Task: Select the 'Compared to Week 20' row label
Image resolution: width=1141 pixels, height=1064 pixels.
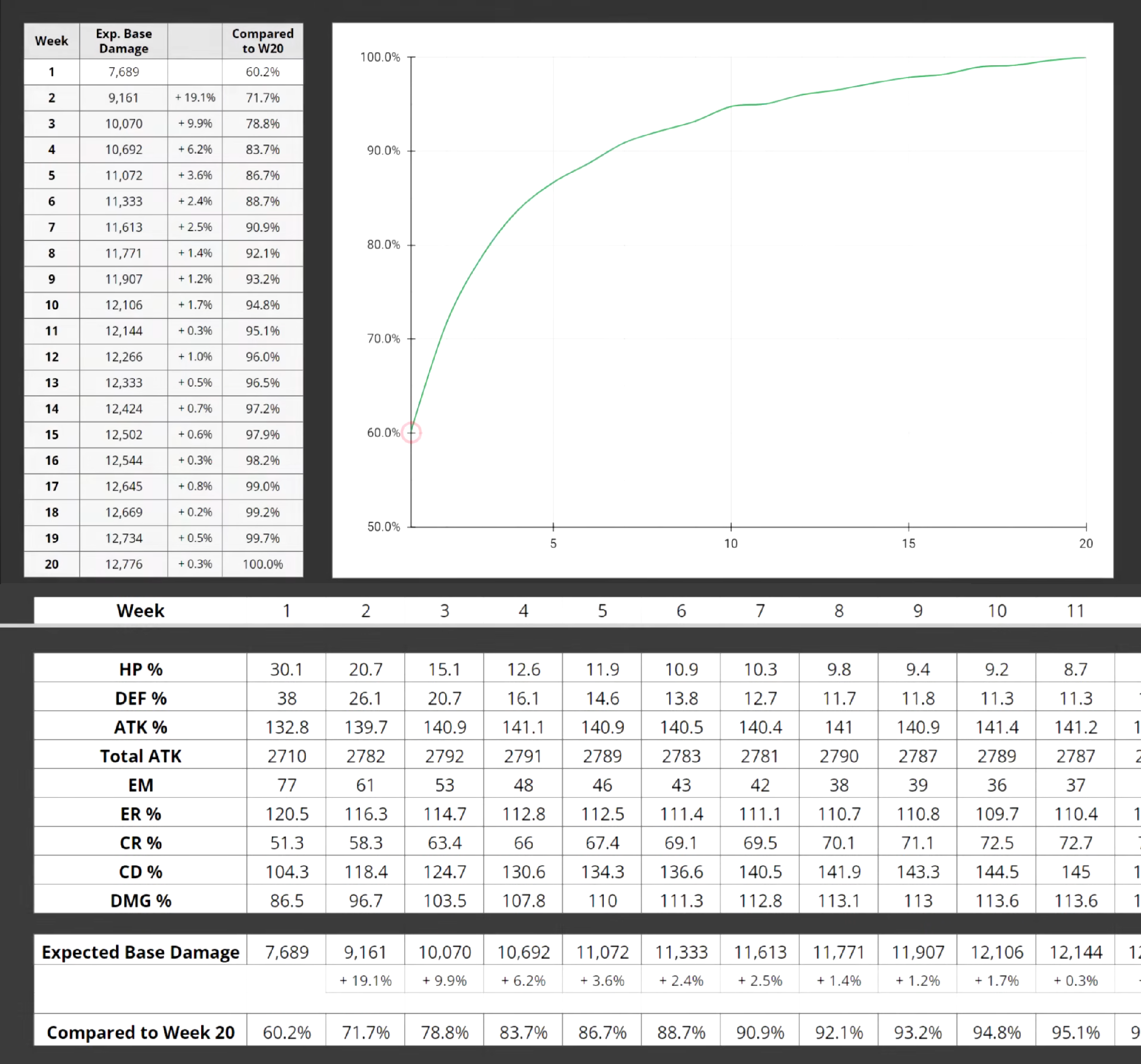Action: click(x=141, y=1032)
